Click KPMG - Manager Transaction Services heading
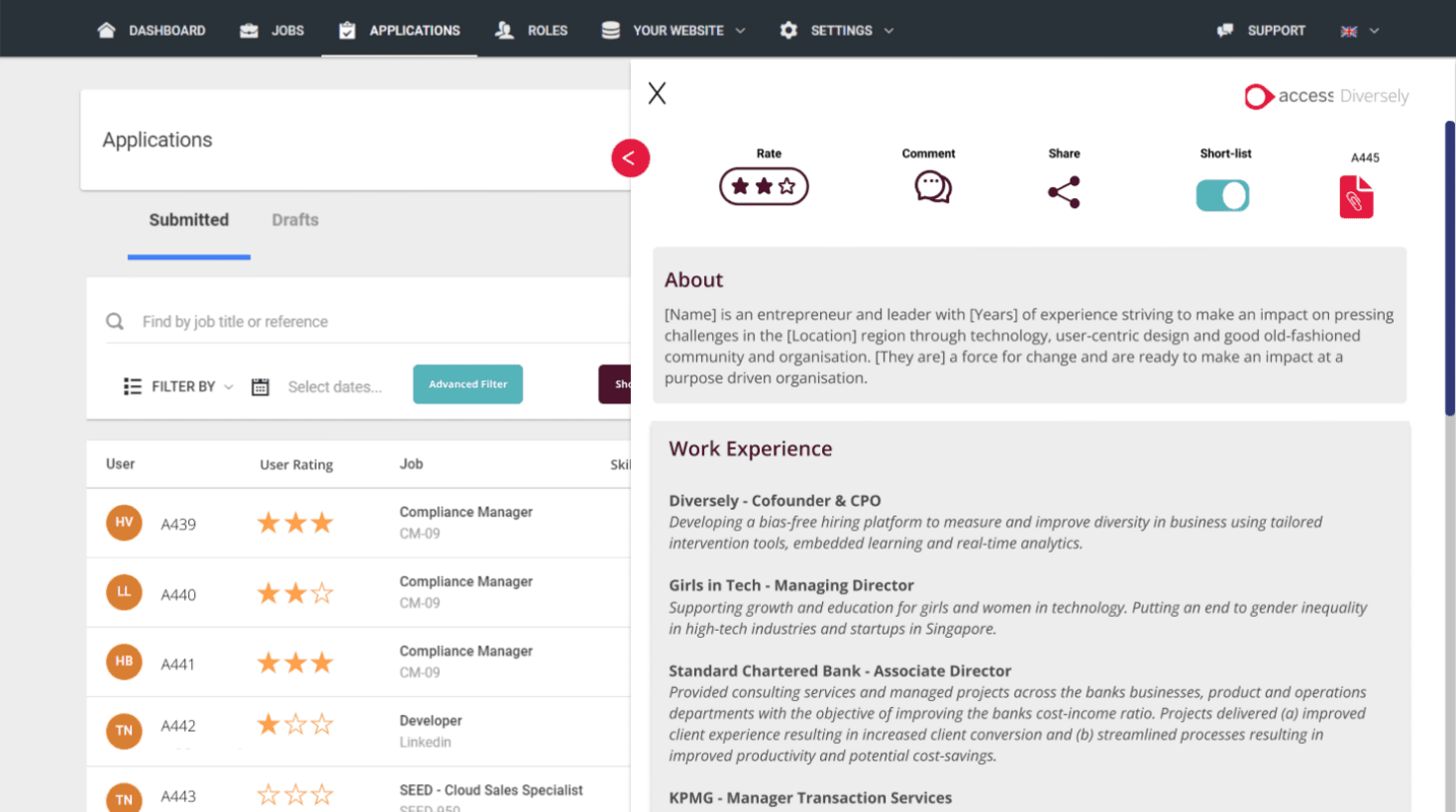1456x812 pixels. click(810, 798)
